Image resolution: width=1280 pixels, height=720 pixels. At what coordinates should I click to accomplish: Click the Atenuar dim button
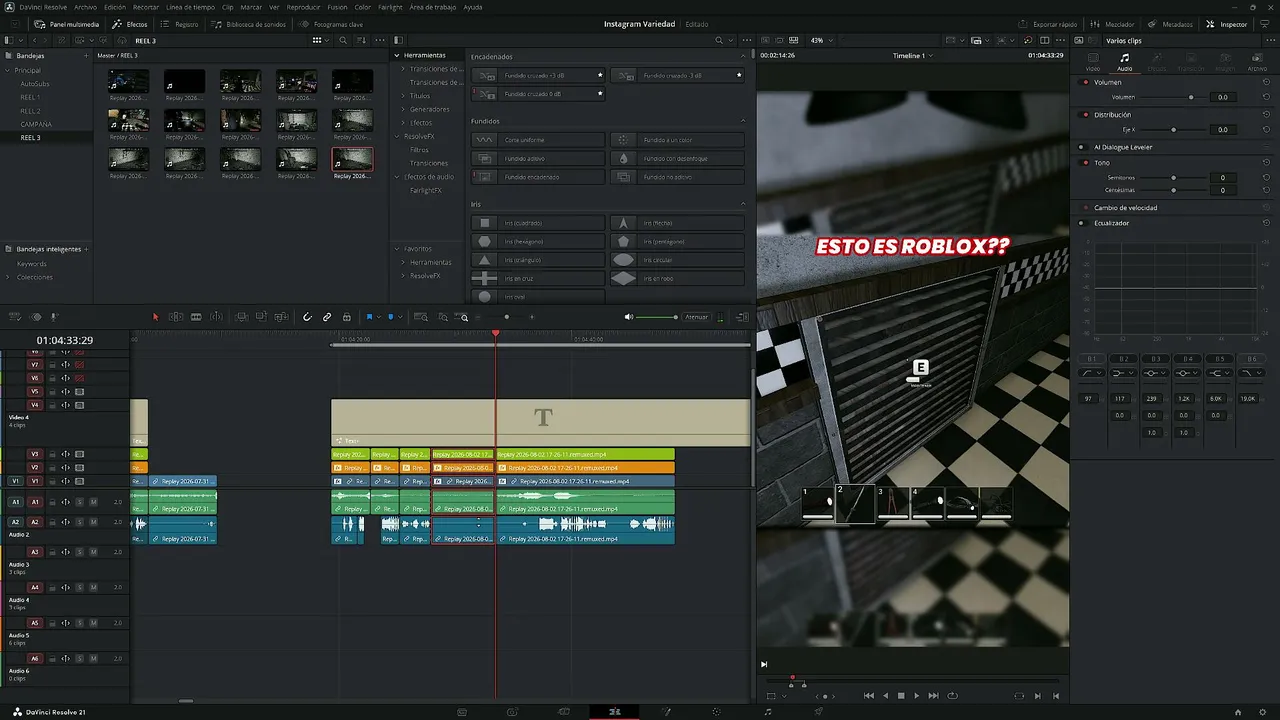coord(696,317)
